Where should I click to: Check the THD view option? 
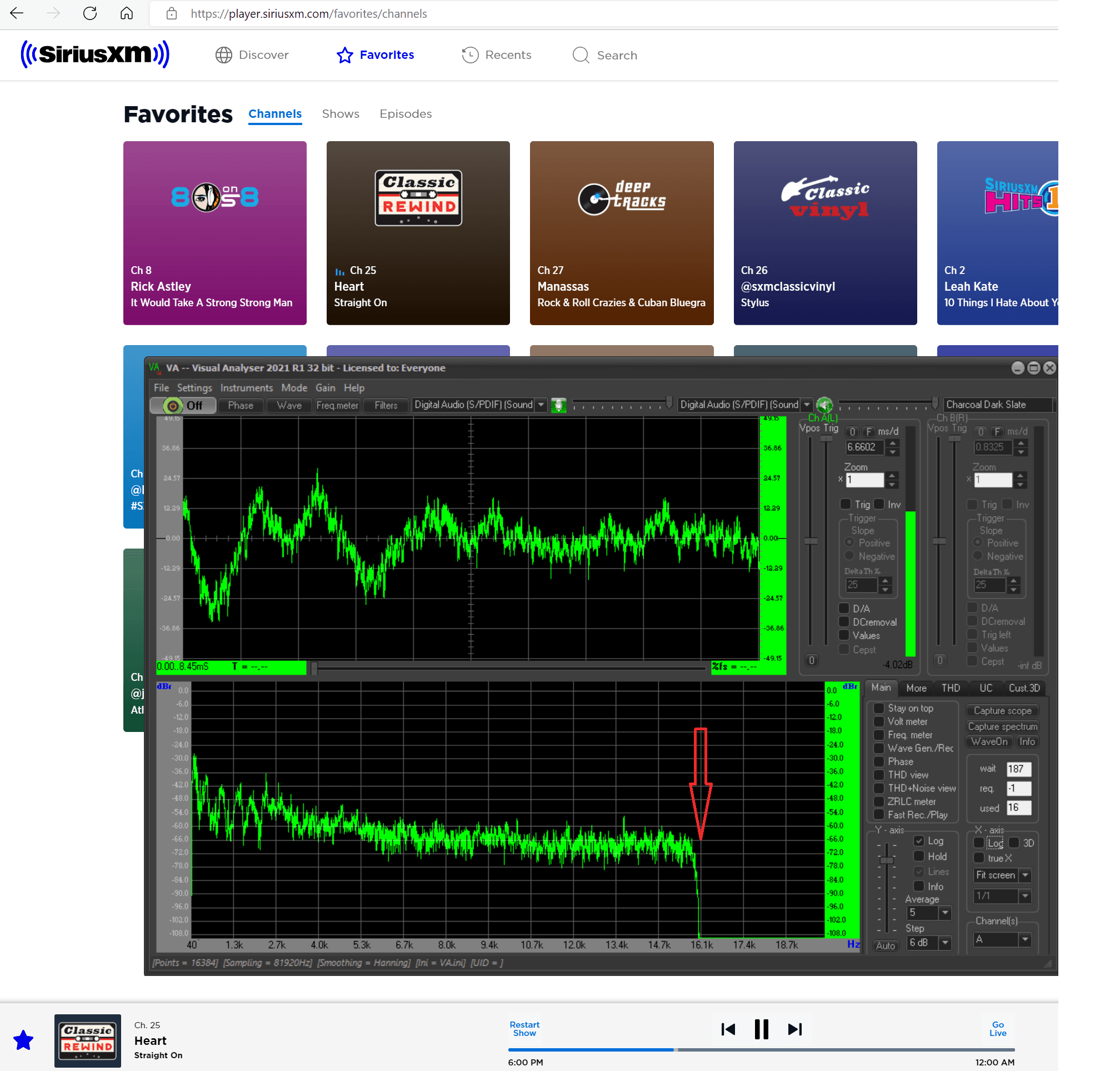[879, 775]
